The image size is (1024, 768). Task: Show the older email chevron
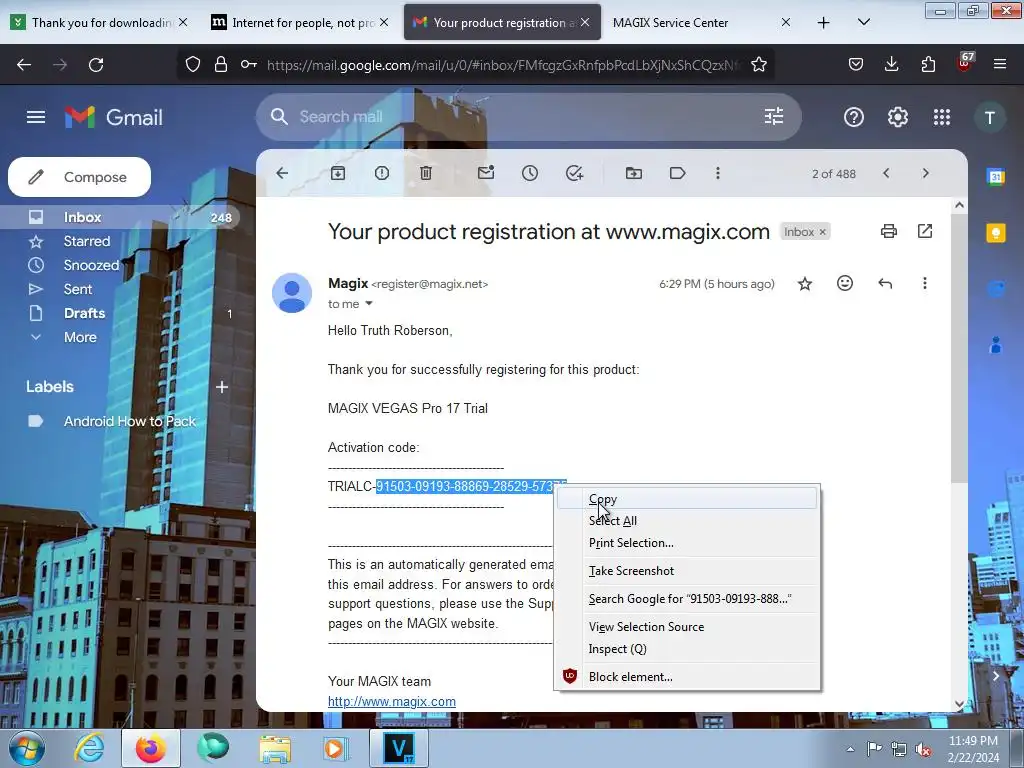pos(925,173)
